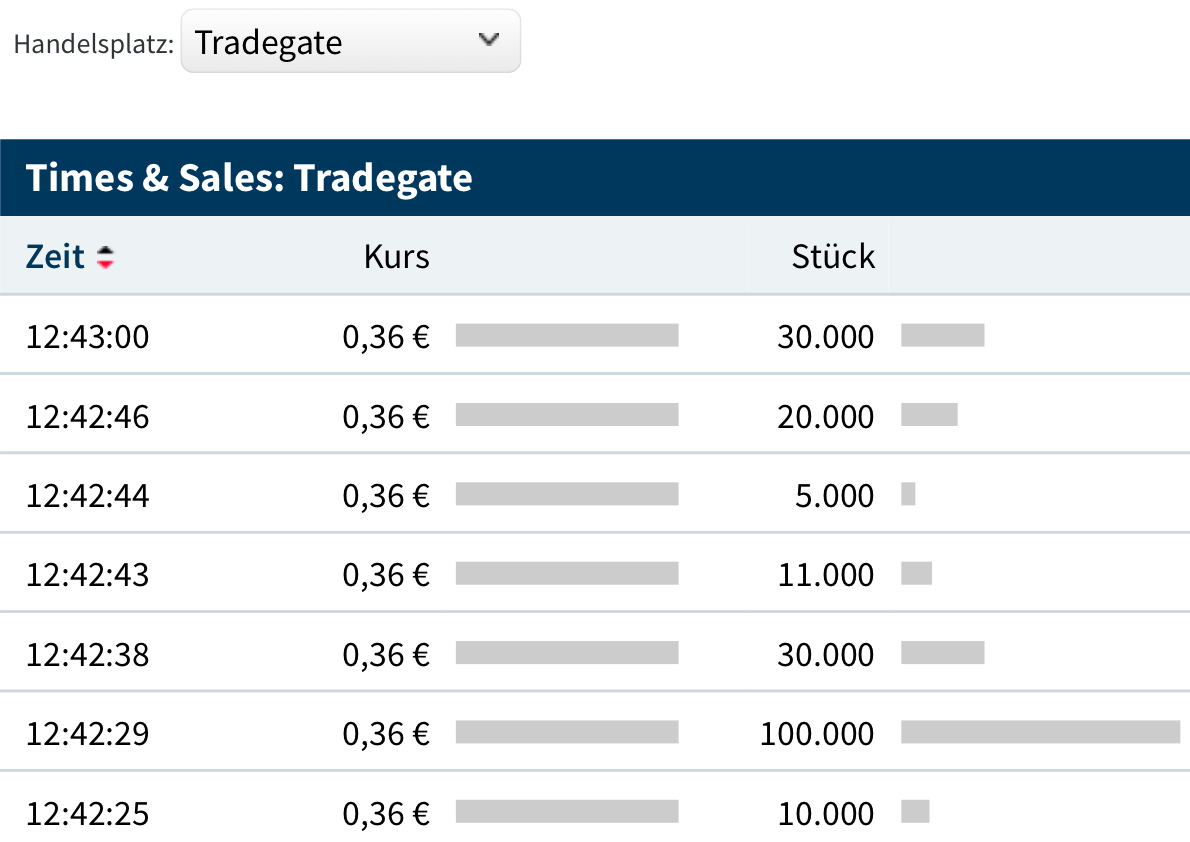Viewport: 1190px width, 842px height.
Task: Click the 5.000 Stück volume value
Action: point(834,496)
